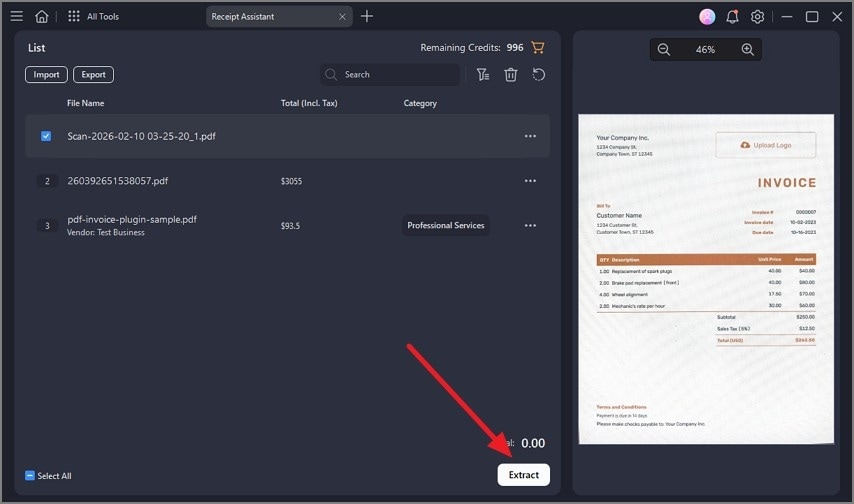Screen dimensions: 854x504
Task: Click the File Name column header
Action: [86, 103]
